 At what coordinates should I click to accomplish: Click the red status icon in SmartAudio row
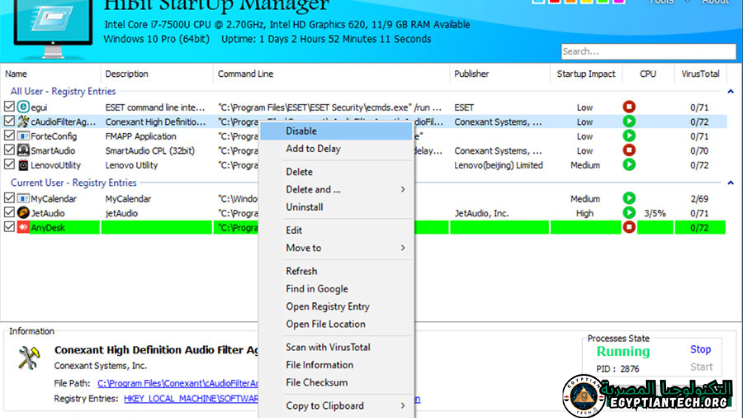tap(629, 151)
